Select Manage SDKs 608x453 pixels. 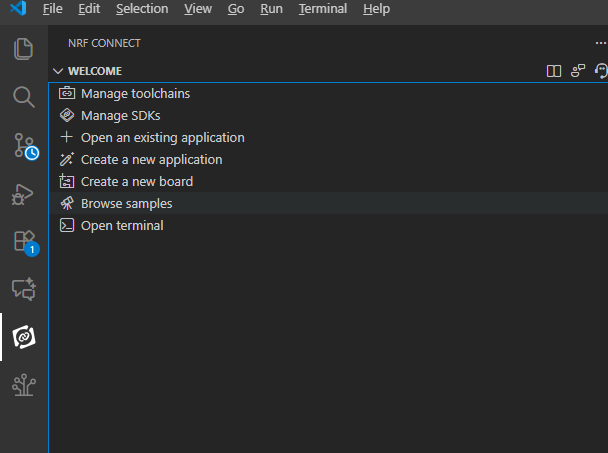(328, 116)
